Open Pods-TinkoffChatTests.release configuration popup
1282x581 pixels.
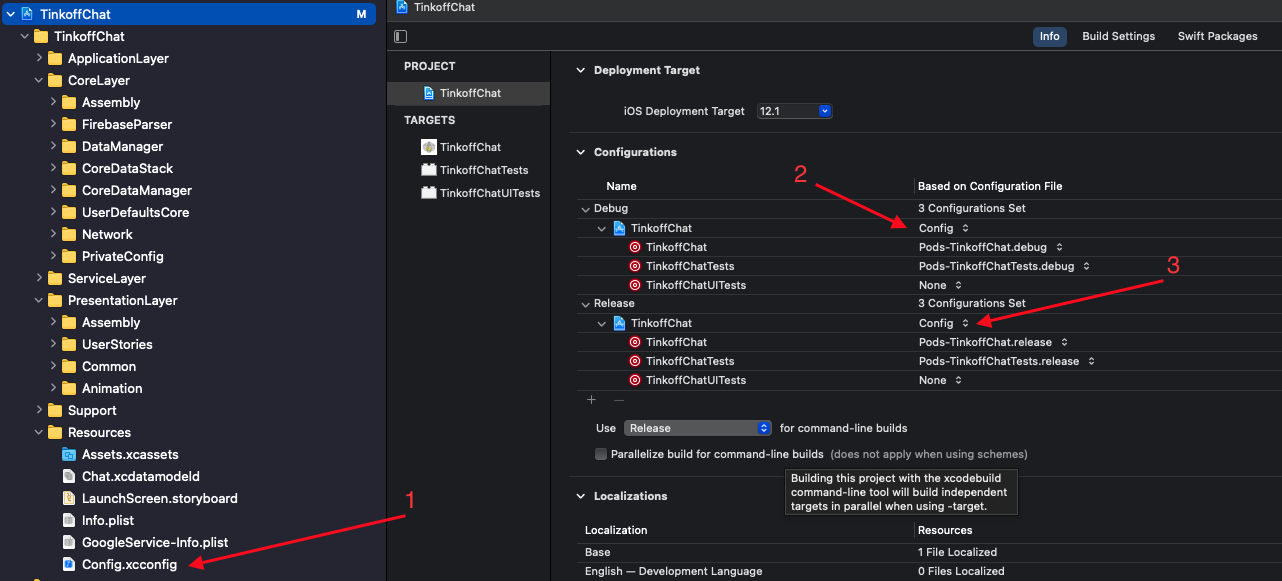click(1007, 361)
